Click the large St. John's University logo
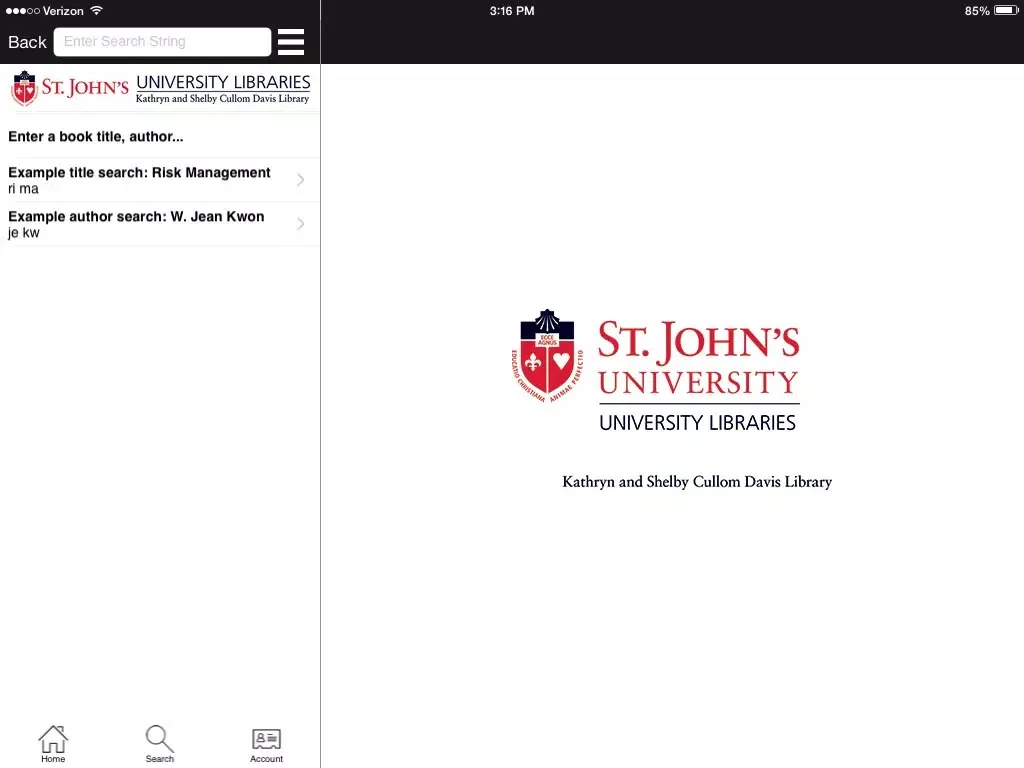Screen dimensions: 1024x768 coord(656,370)
